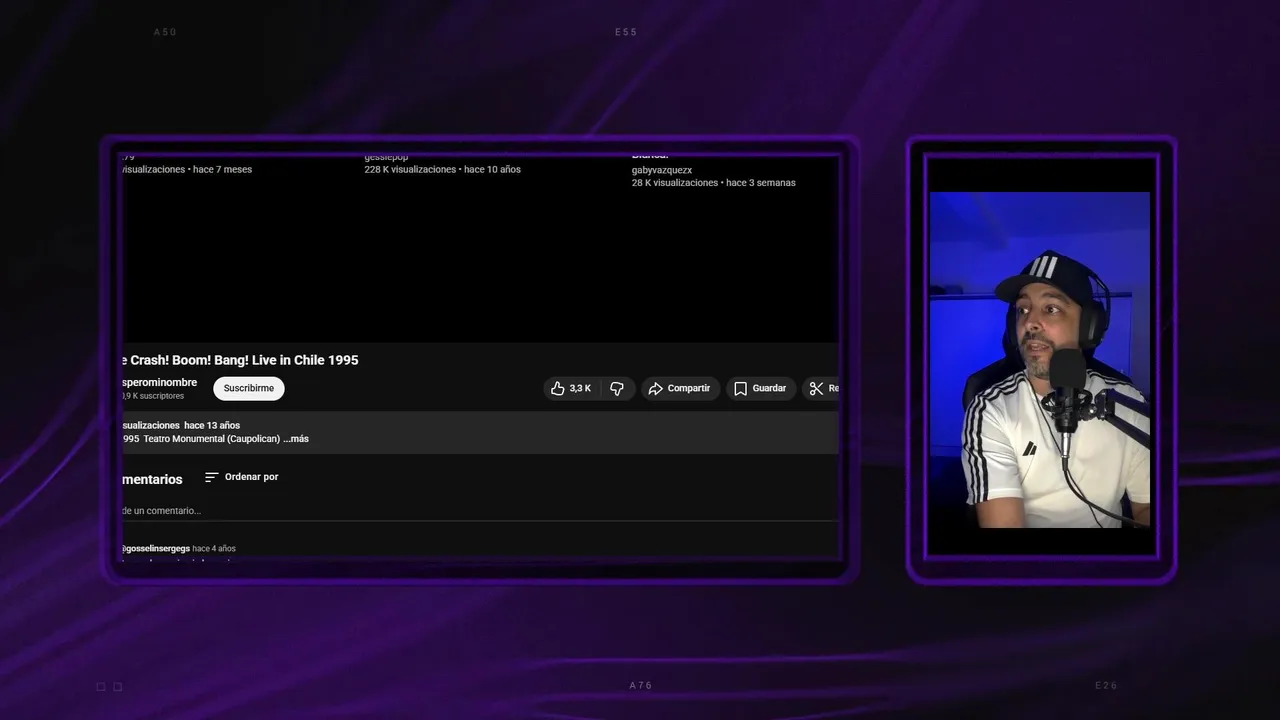1280x720 pixels.
Task: Open the Ordenar por sort dropdown
Action: (241, 477)
